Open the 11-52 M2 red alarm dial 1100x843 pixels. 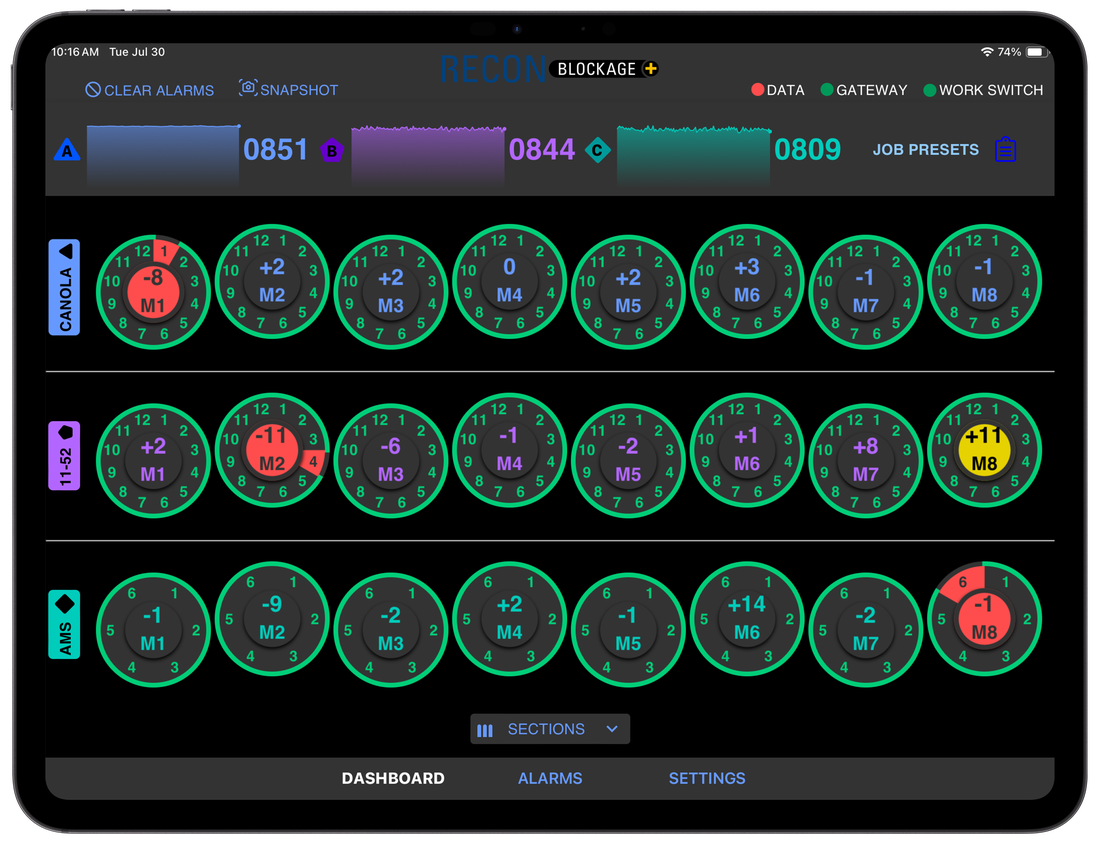pos(272,450)
